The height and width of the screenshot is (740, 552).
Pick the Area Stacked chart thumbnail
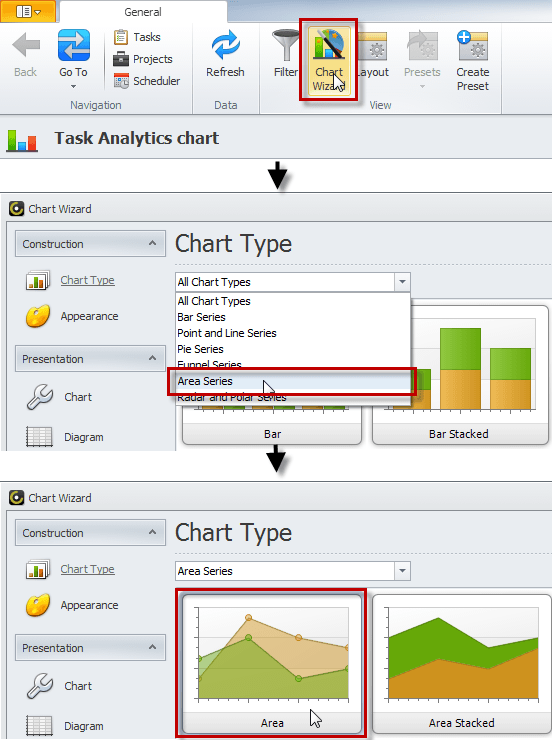click(x=461, y=663)
